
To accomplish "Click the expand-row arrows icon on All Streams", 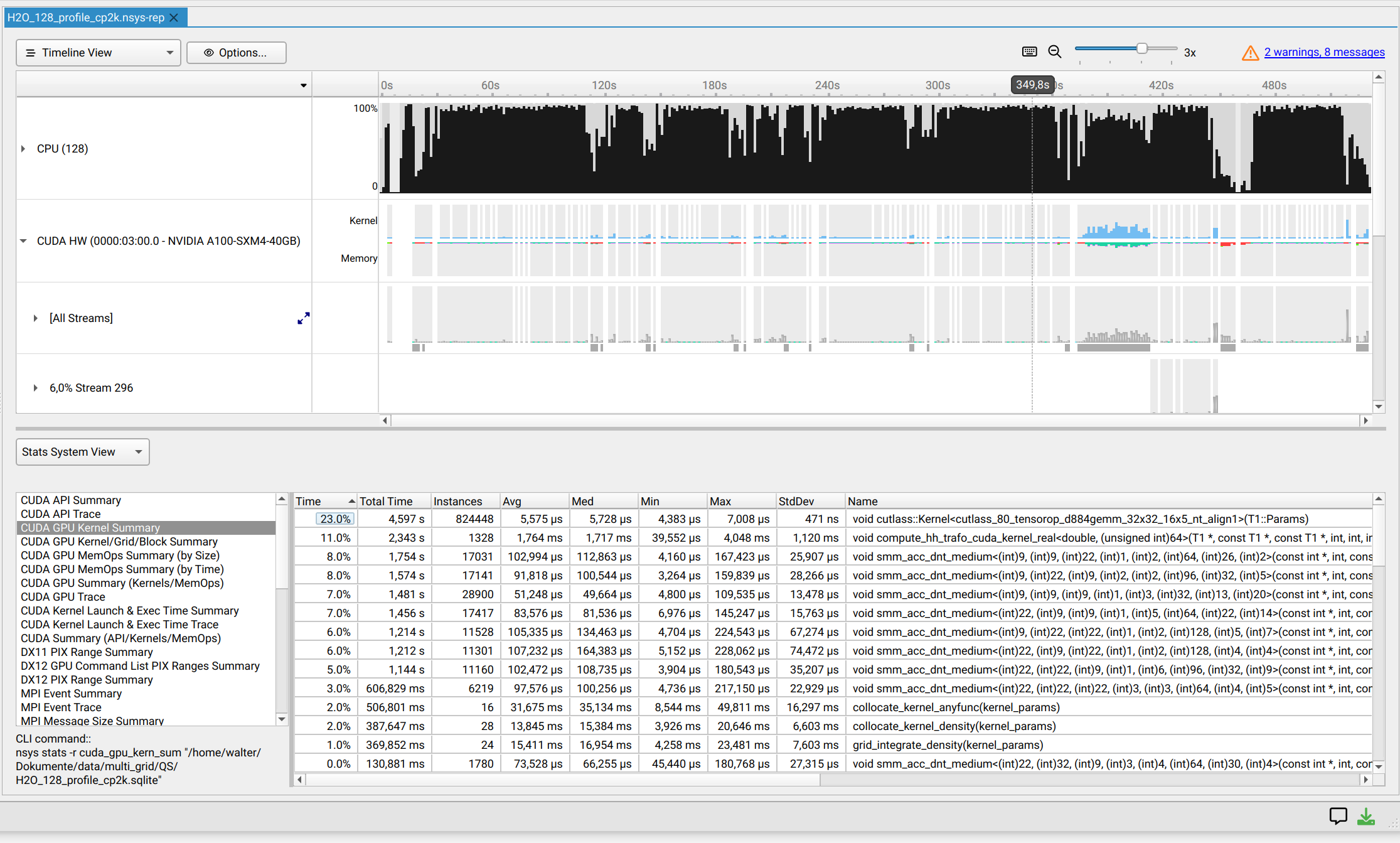I will (x=304, y=318).
